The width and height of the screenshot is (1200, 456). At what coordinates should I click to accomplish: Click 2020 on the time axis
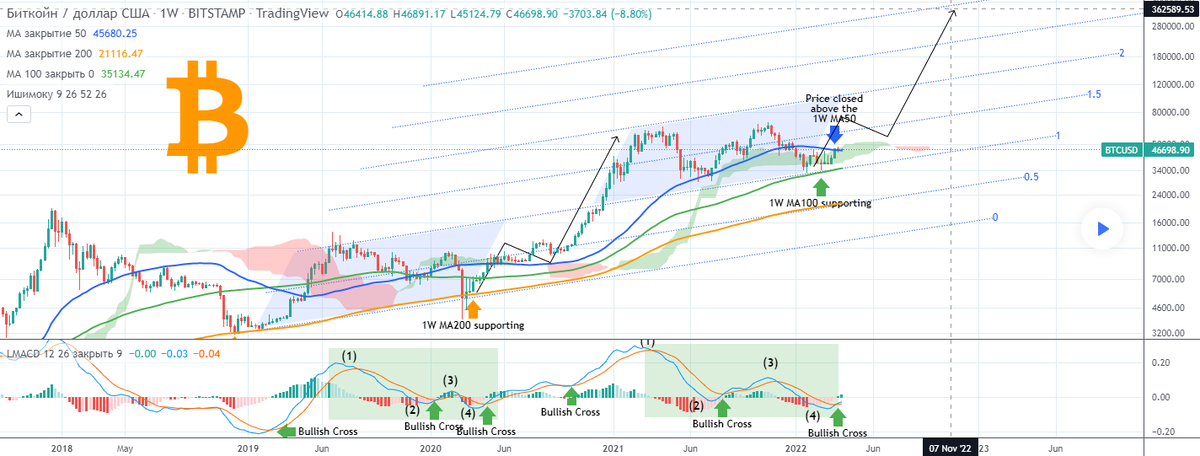431,449
